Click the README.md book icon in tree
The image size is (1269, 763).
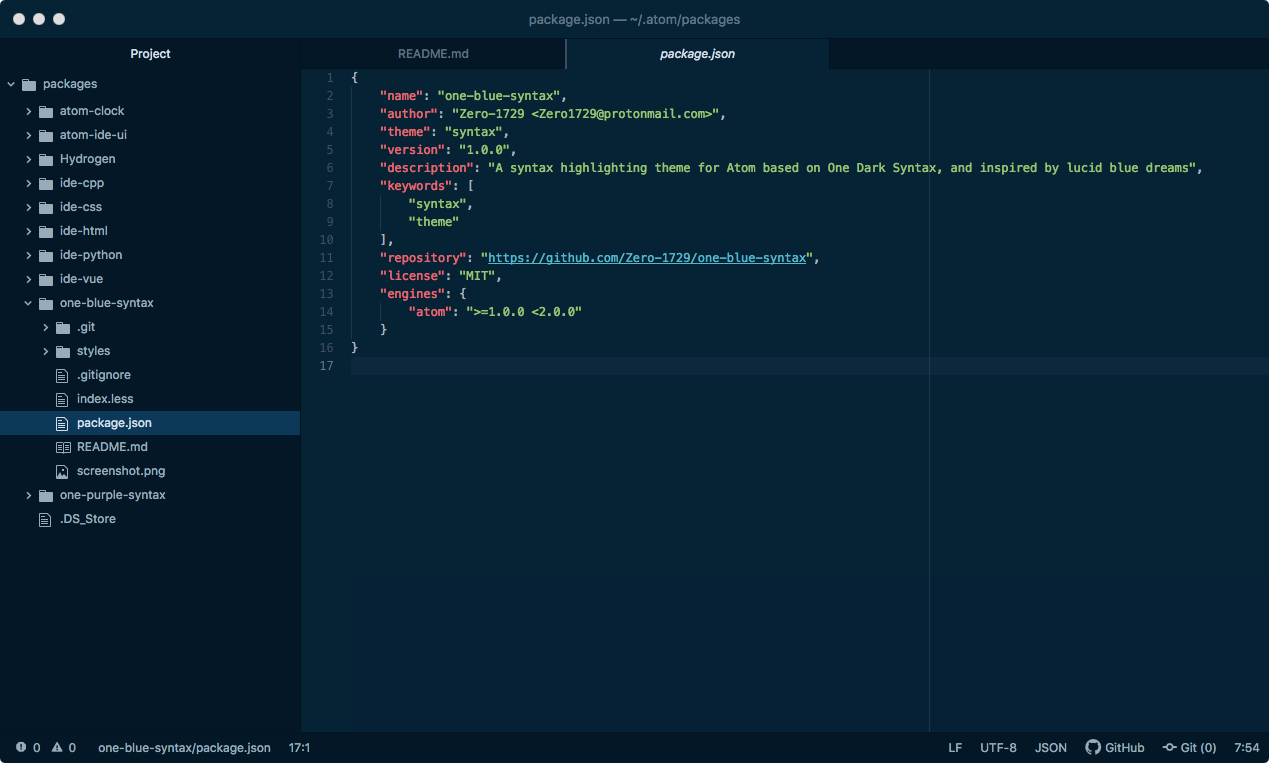pos(63,447)
